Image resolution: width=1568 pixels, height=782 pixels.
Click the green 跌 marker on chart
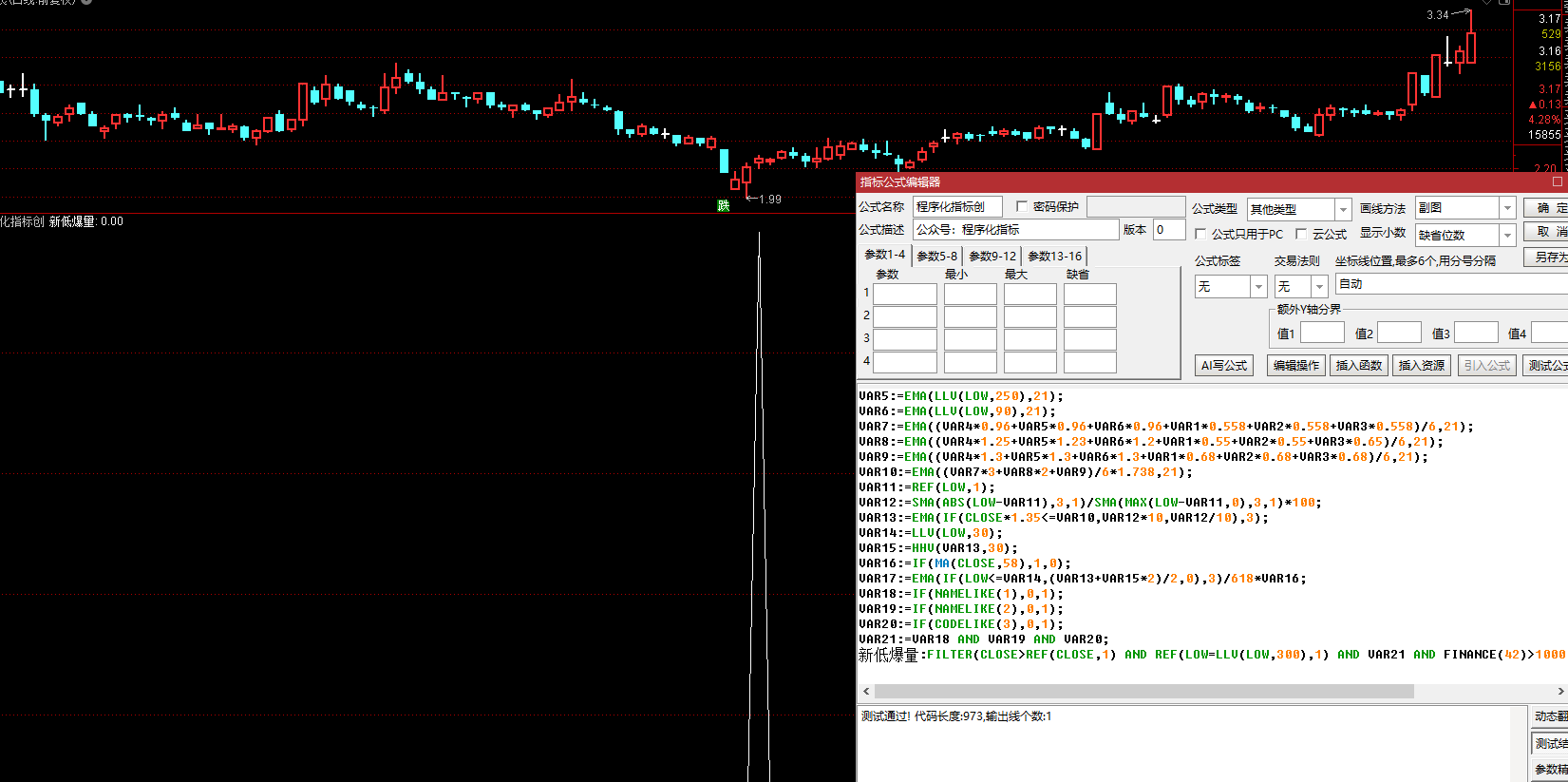click(x=724, y=205)
